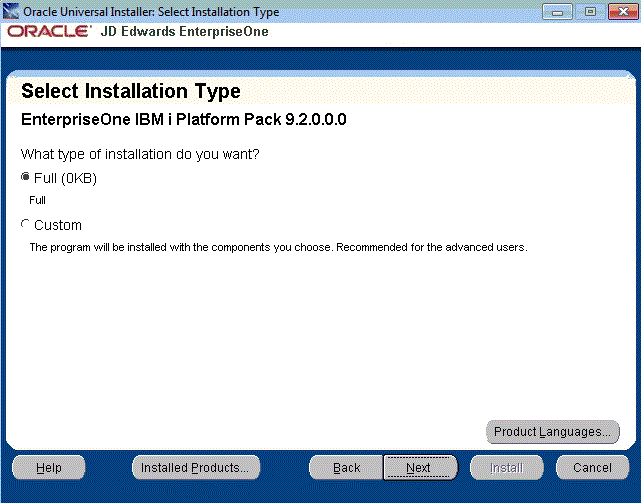This screenshot has height=503, width=641.
Task: View Installed Products list
Action: pyautogui.click(x=196, y=467)
